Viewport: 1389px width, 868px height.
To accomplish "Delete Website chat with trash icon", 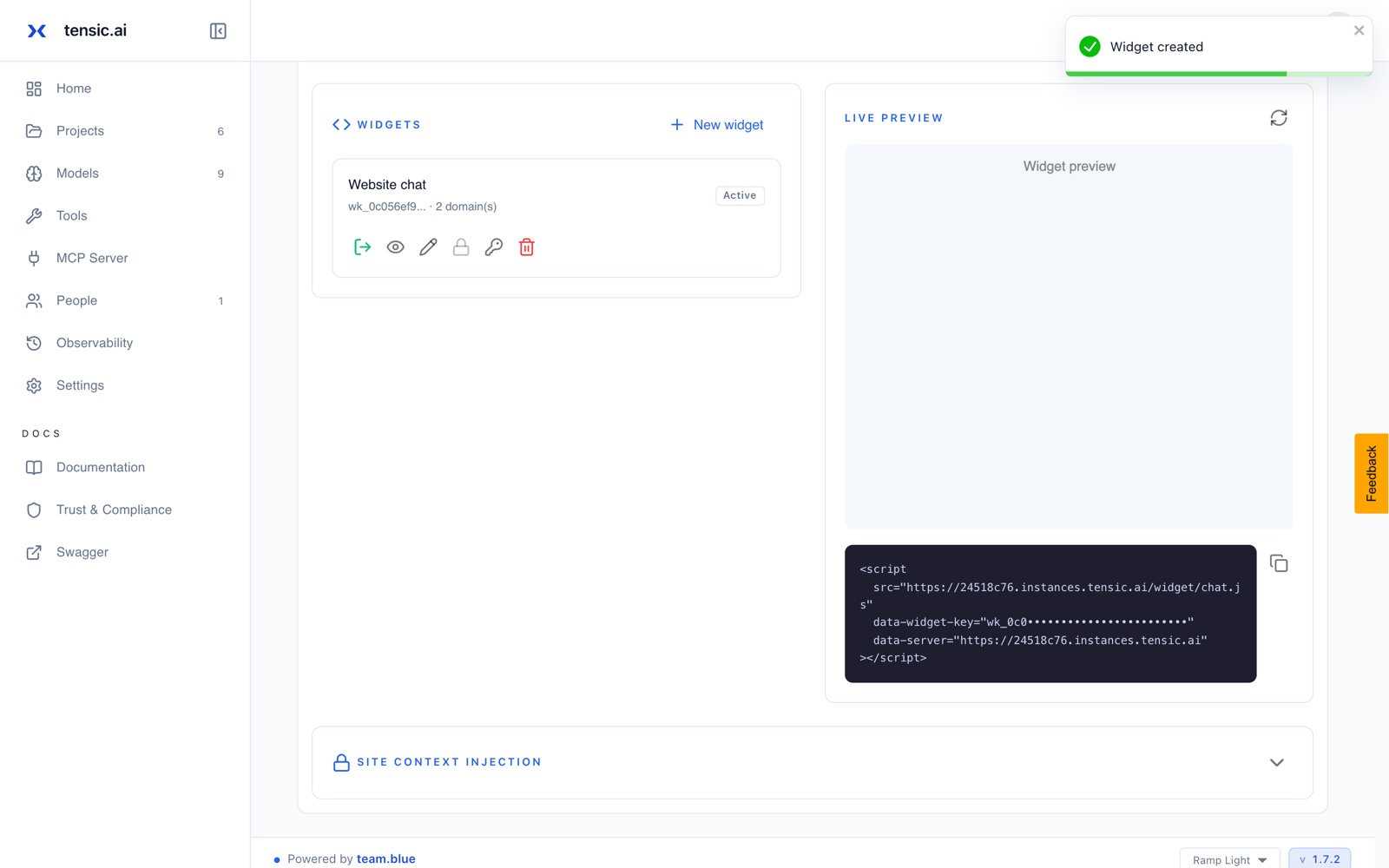I will pyautogui.click(x=526, y=247).
